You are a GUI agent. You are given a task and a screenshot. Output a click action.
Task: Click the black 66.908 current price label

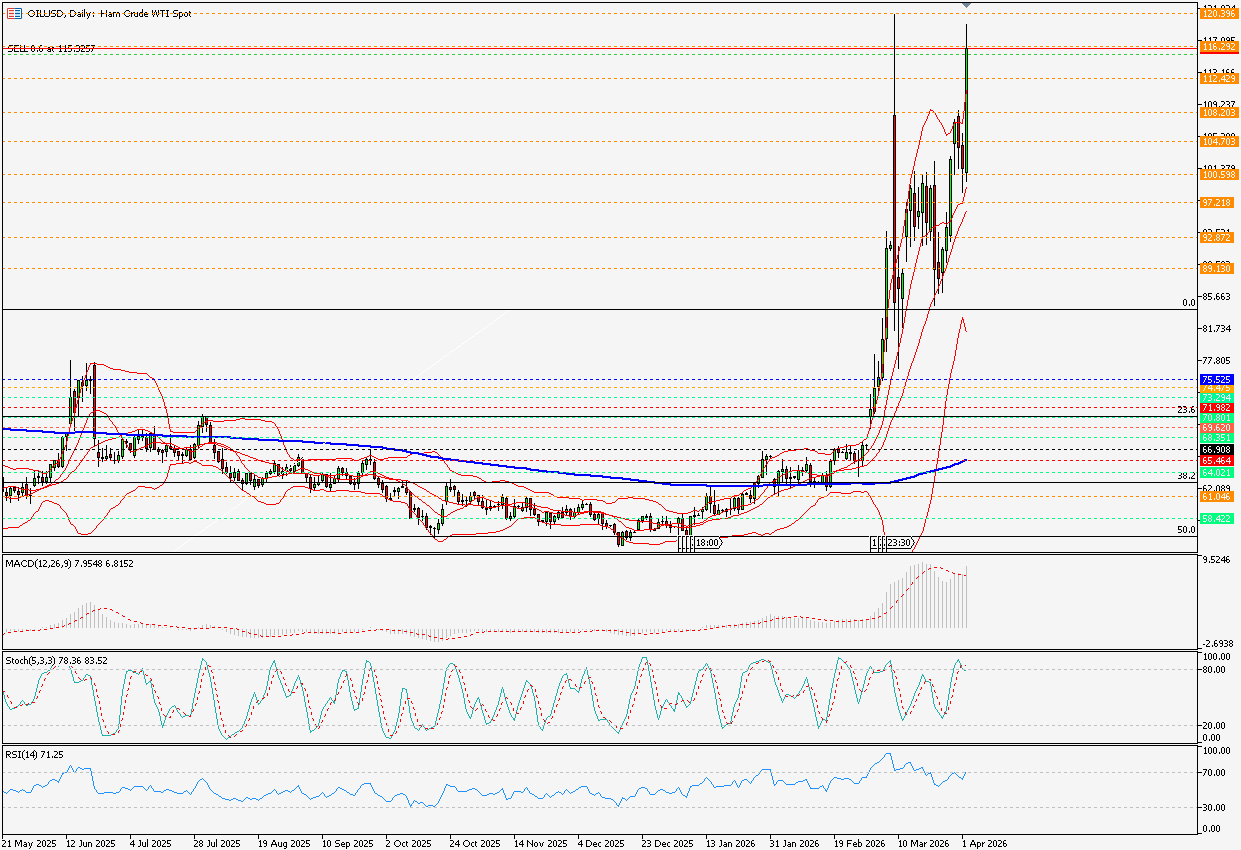(x=1216, y=451)
